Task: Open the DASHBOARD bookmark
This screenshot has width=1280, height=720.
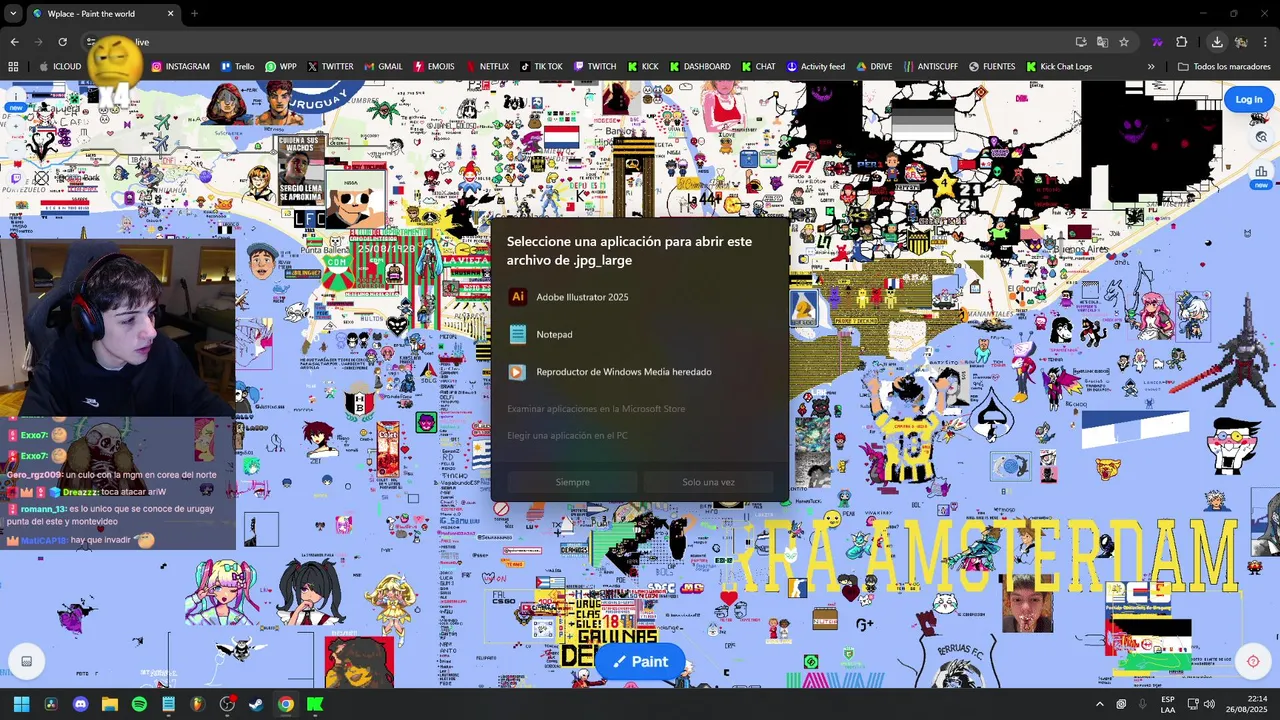Action: click(x=700, y=67)
